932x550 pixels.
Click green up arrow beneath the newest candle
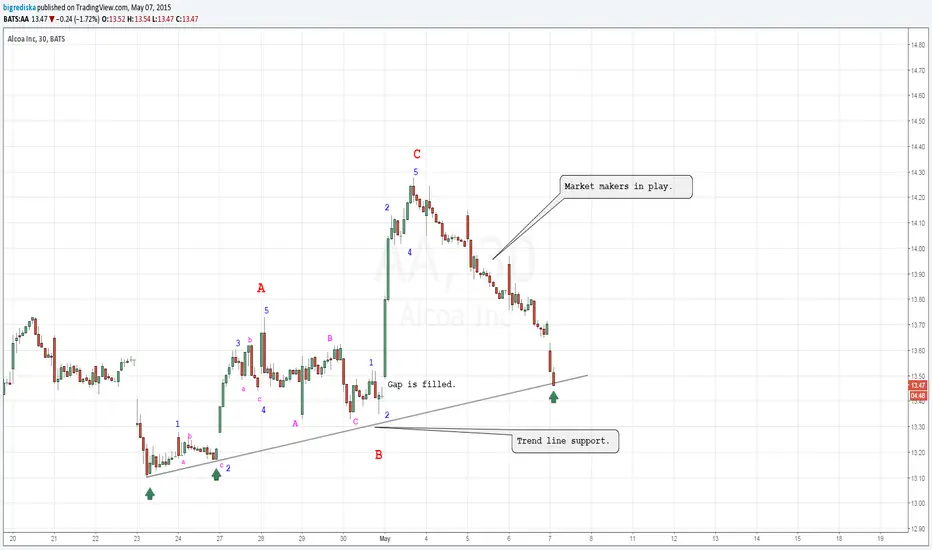[x=553, y=397]
